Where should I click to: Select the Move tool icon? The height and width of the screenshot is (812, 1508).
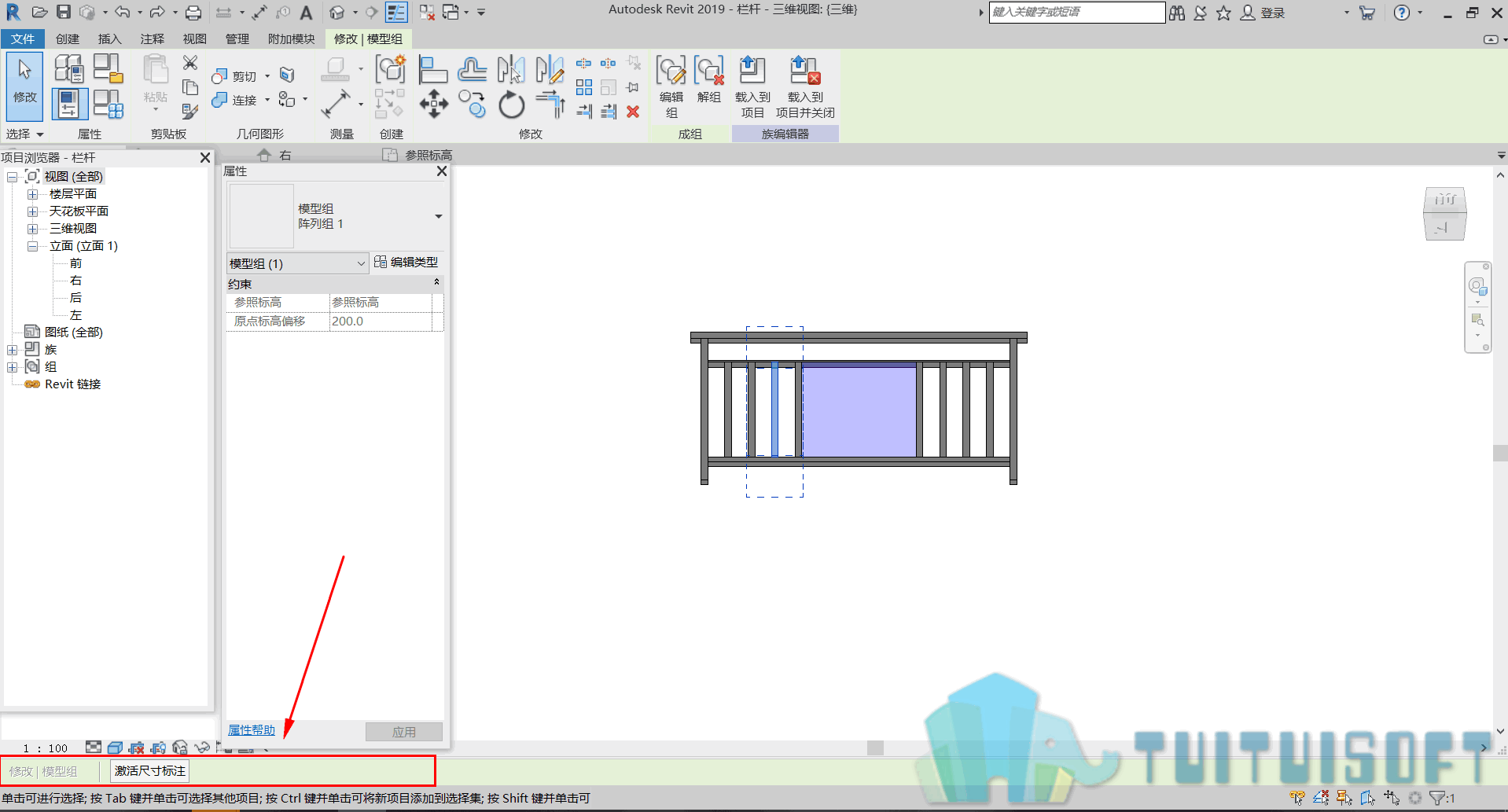point(434,104)
